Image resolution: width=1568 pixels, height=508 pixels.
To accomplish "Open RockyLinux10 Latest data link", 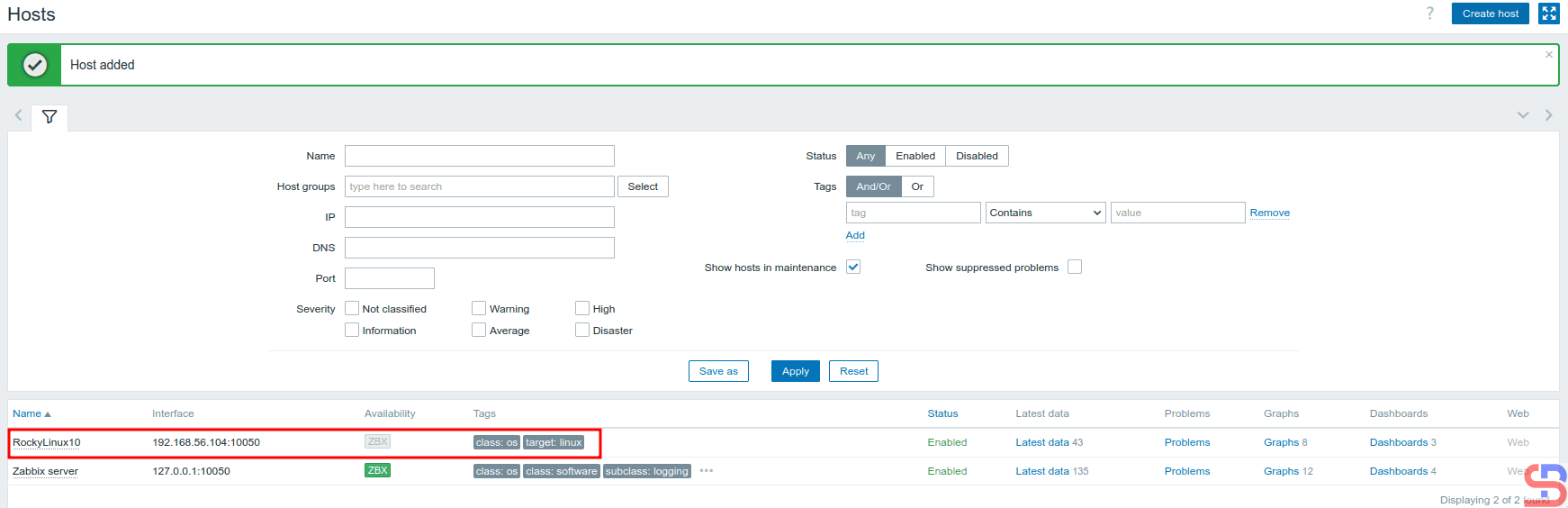I will [x=1041, y=442].
